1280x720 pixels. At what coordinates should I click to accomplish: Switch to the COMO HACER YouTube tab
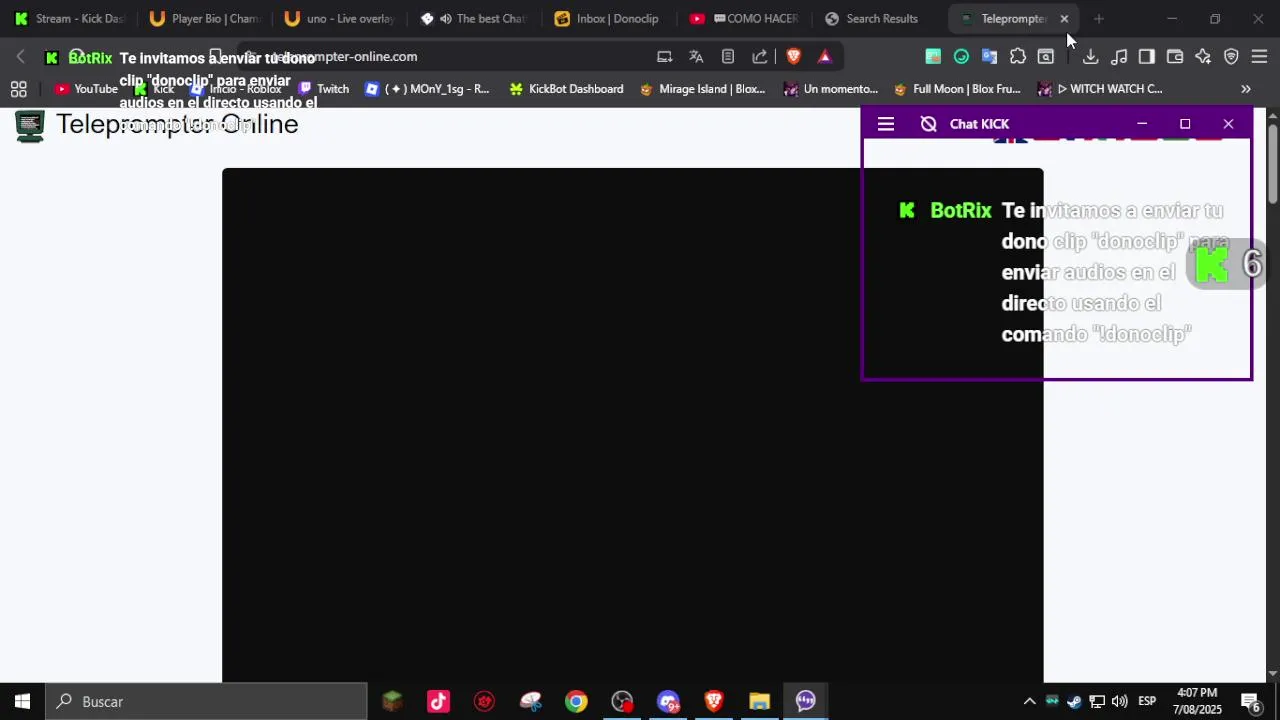pos(745,19)
